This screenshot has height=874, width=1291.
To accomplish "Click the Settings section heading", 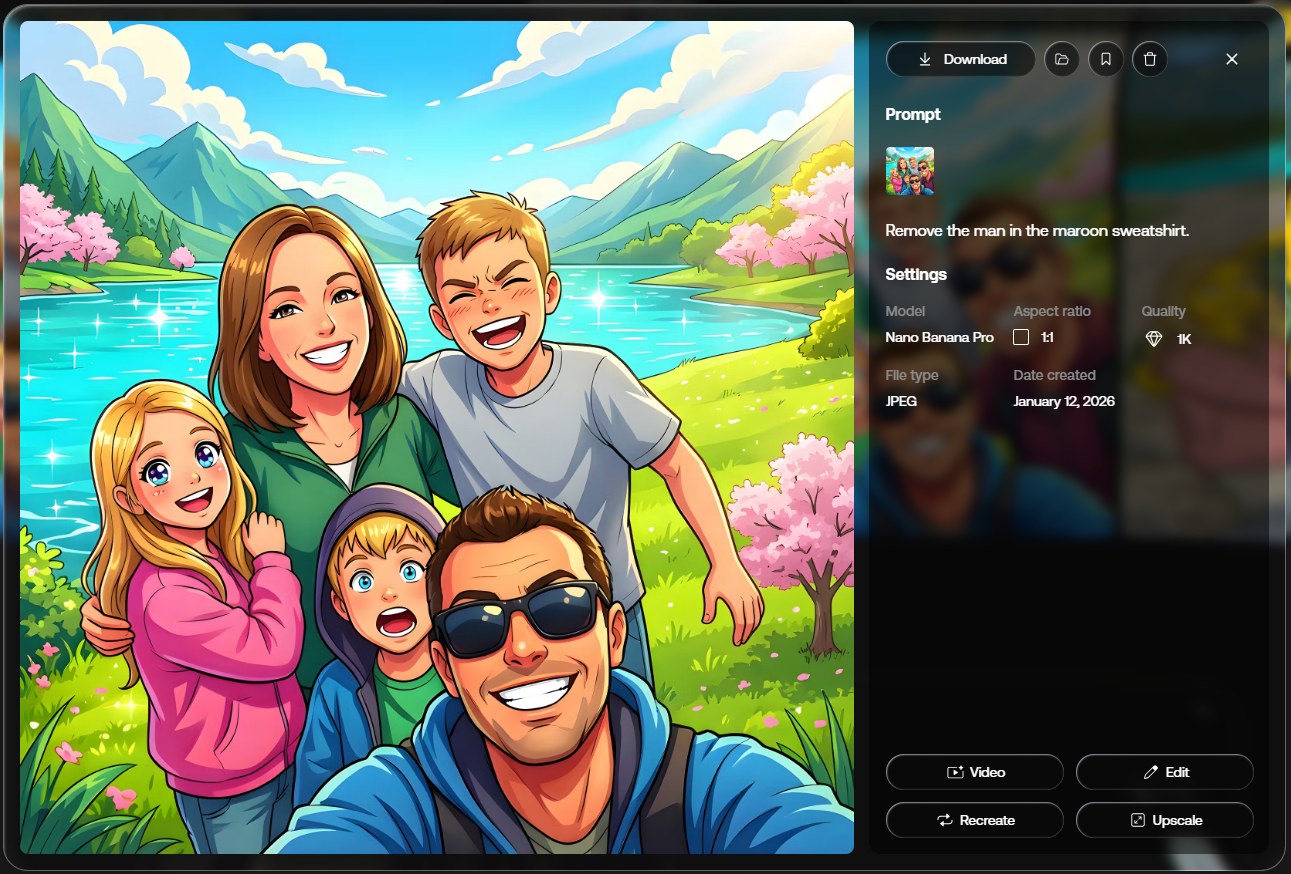I will tap(916, 274).
